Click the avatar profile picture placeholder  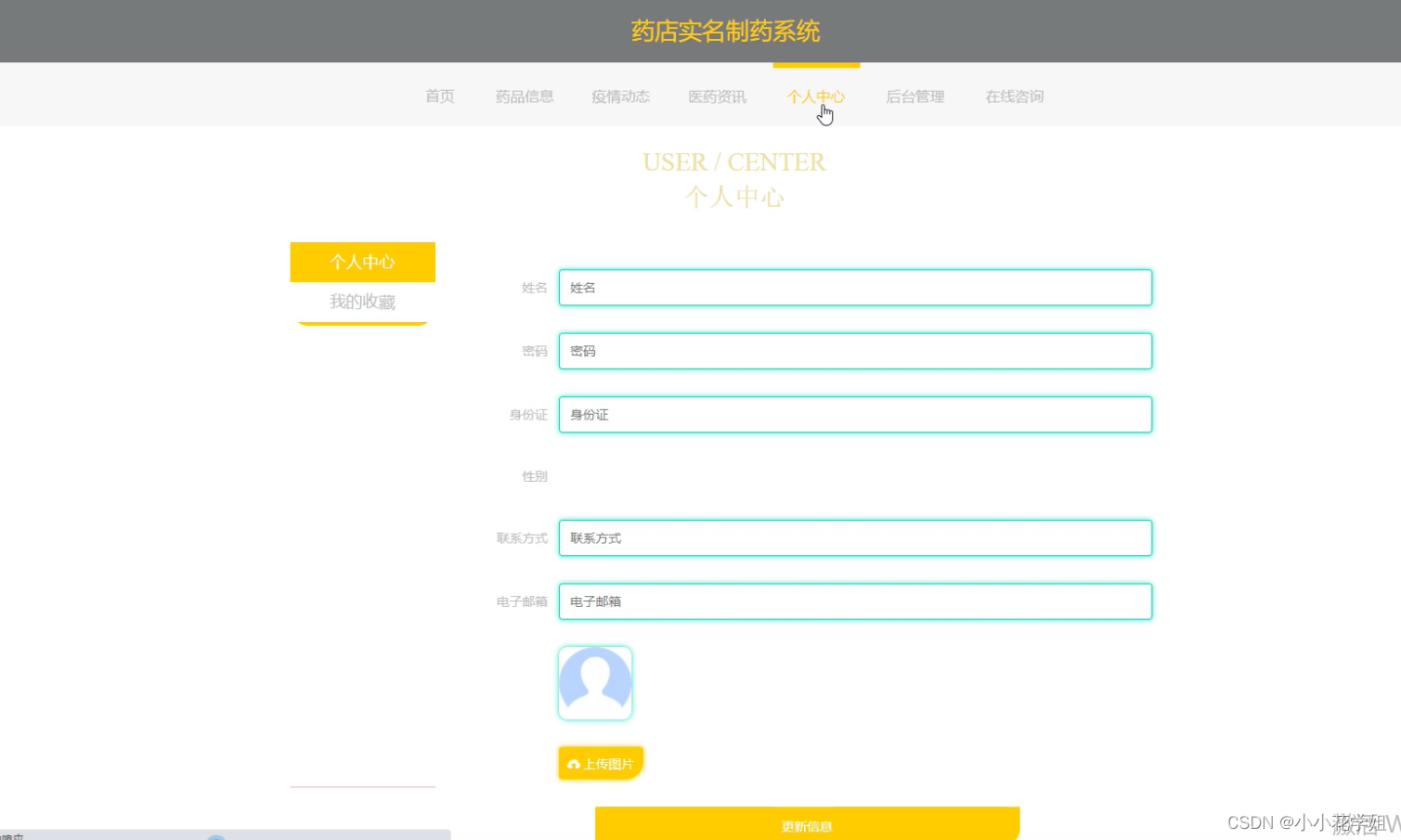(x=594, y=682)
